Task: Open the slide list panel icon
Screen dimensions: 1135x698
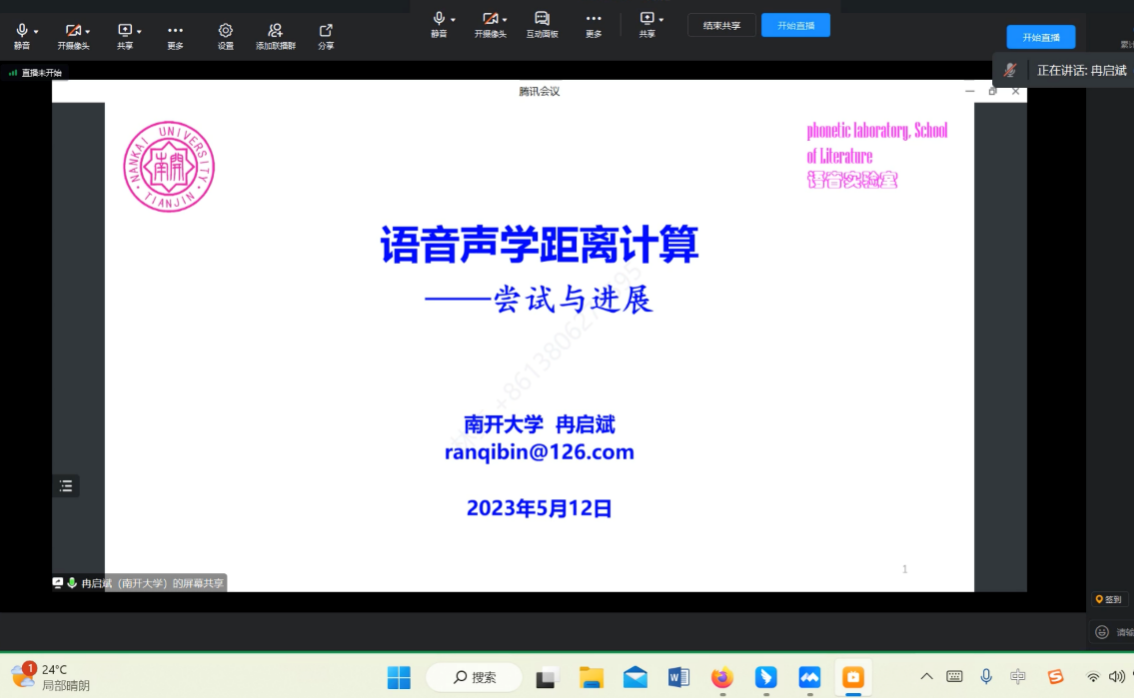Action: [66, 486]
